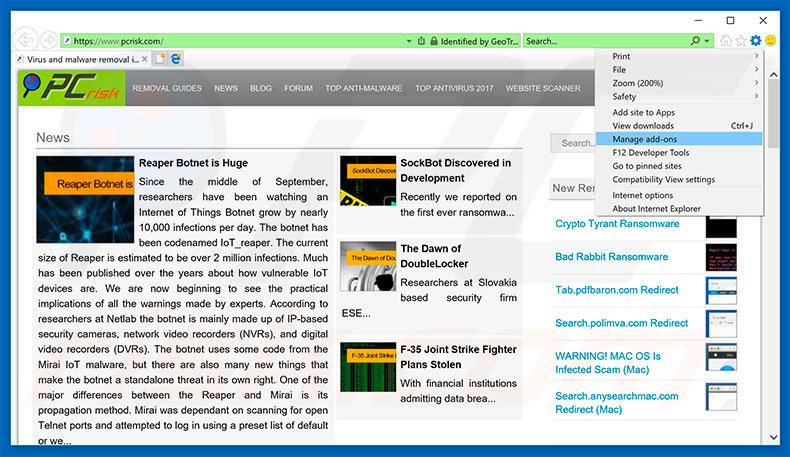The height and width of the screenshot is (457, 790).
Task: Open Compatibility View settings
Action: click(679, 179)
